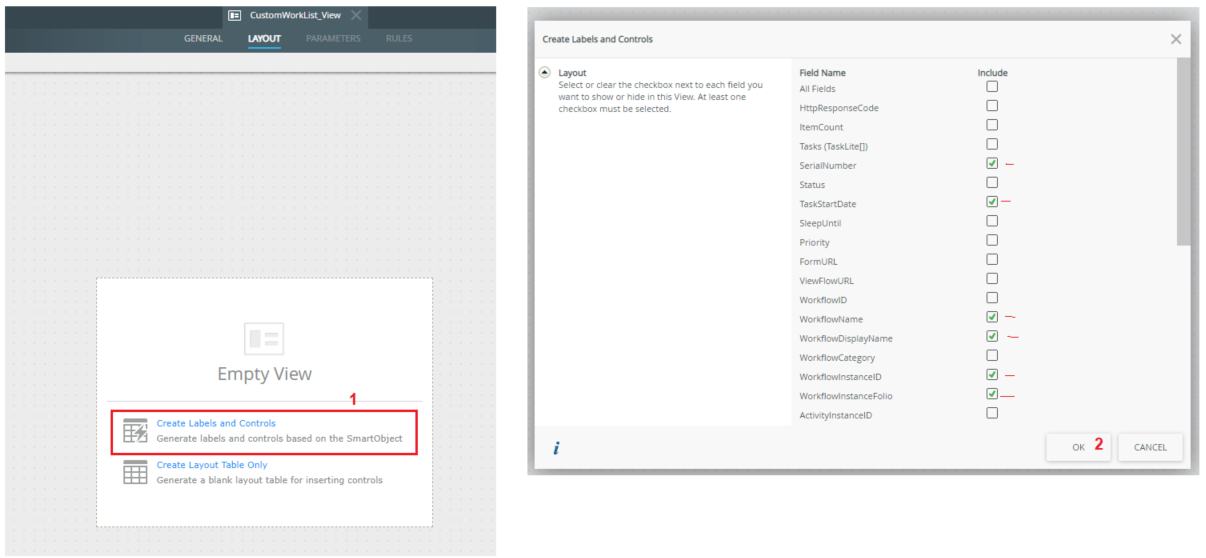
Task: Switch to the GENERAL tab
Action: point(203,39)
